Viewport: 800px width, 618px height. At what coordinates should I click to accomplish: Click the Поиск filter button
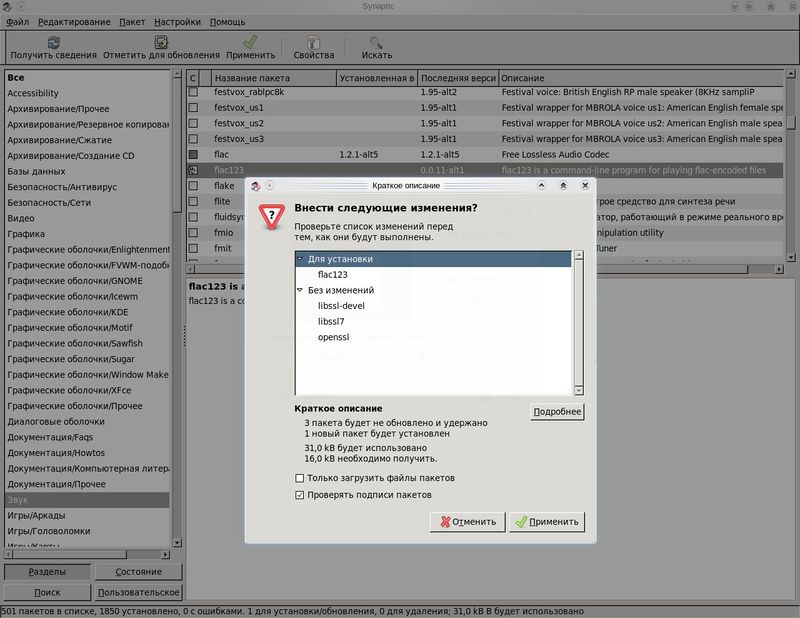coord(47,592)
